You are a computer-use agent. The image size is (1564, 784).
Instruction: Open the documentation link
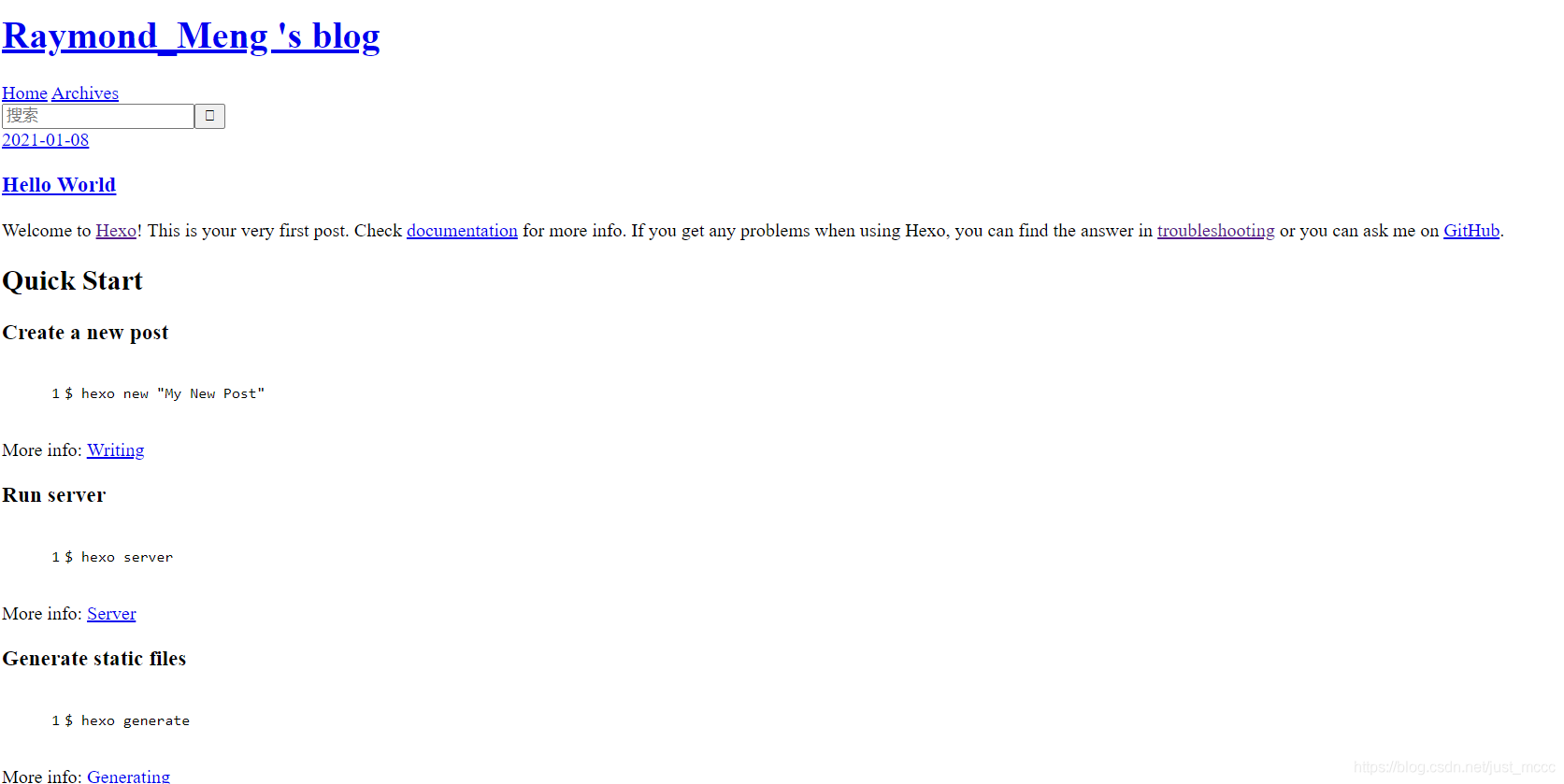point(462,231)
